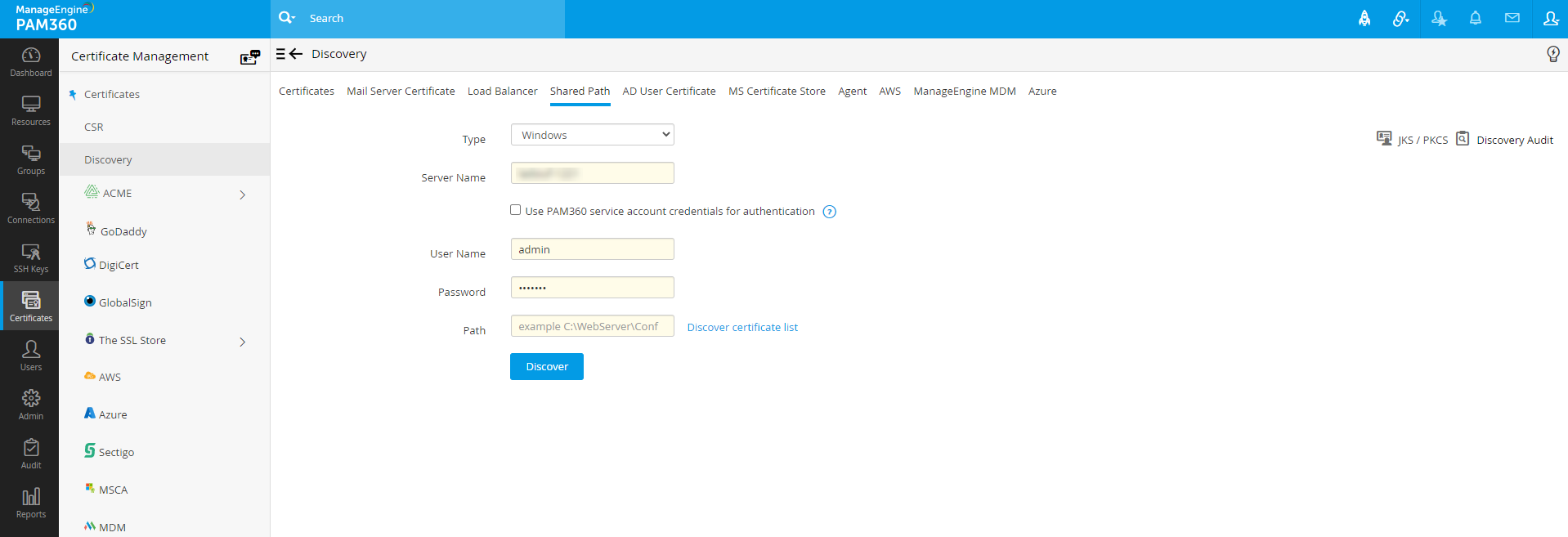This screenshot has width=1568, height=537.
Task: Switch to AD User Certificate tab
Action: pos(670,91)
